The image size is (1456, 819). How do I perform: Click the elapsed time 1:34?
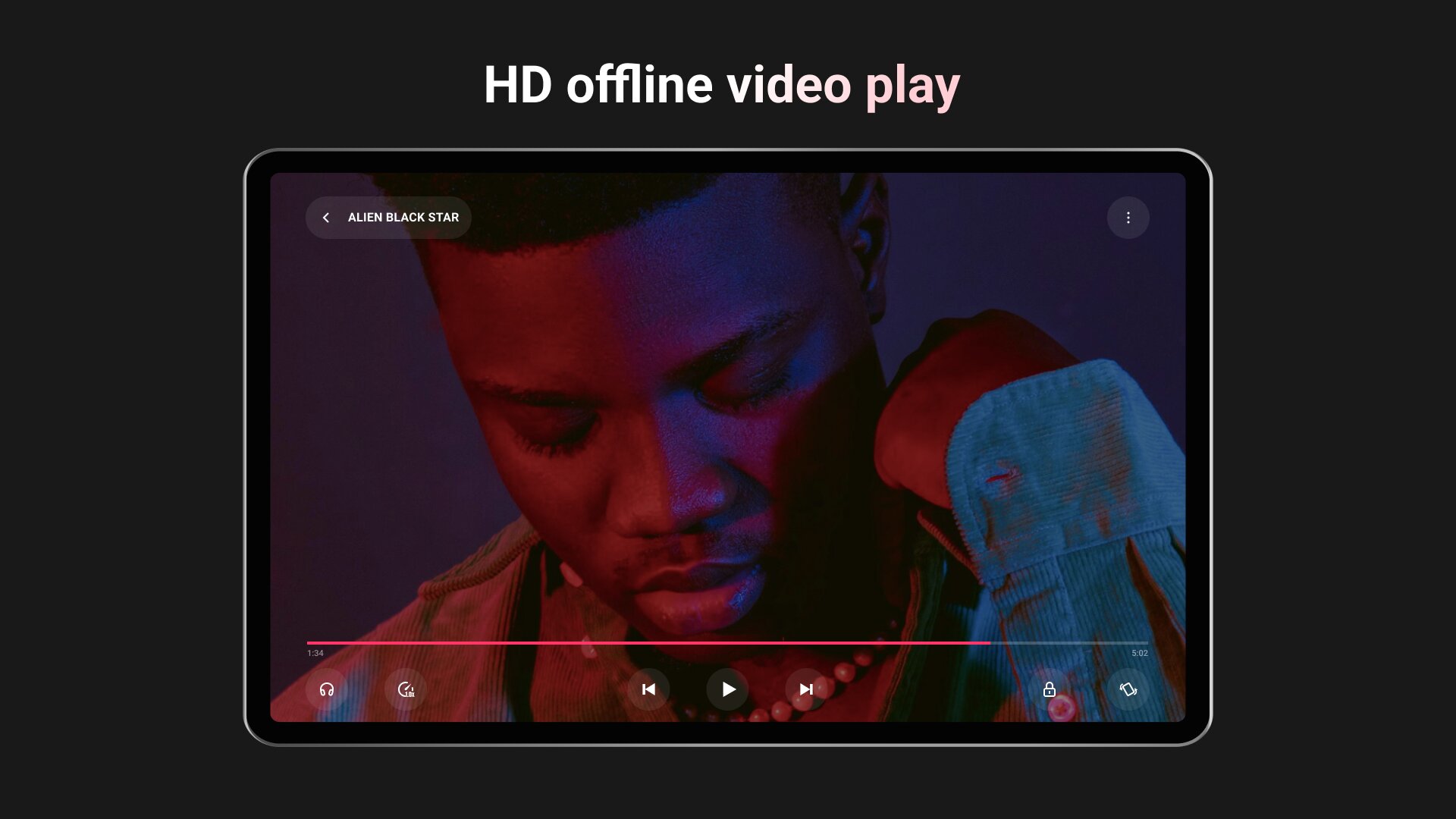coord(315,653)
